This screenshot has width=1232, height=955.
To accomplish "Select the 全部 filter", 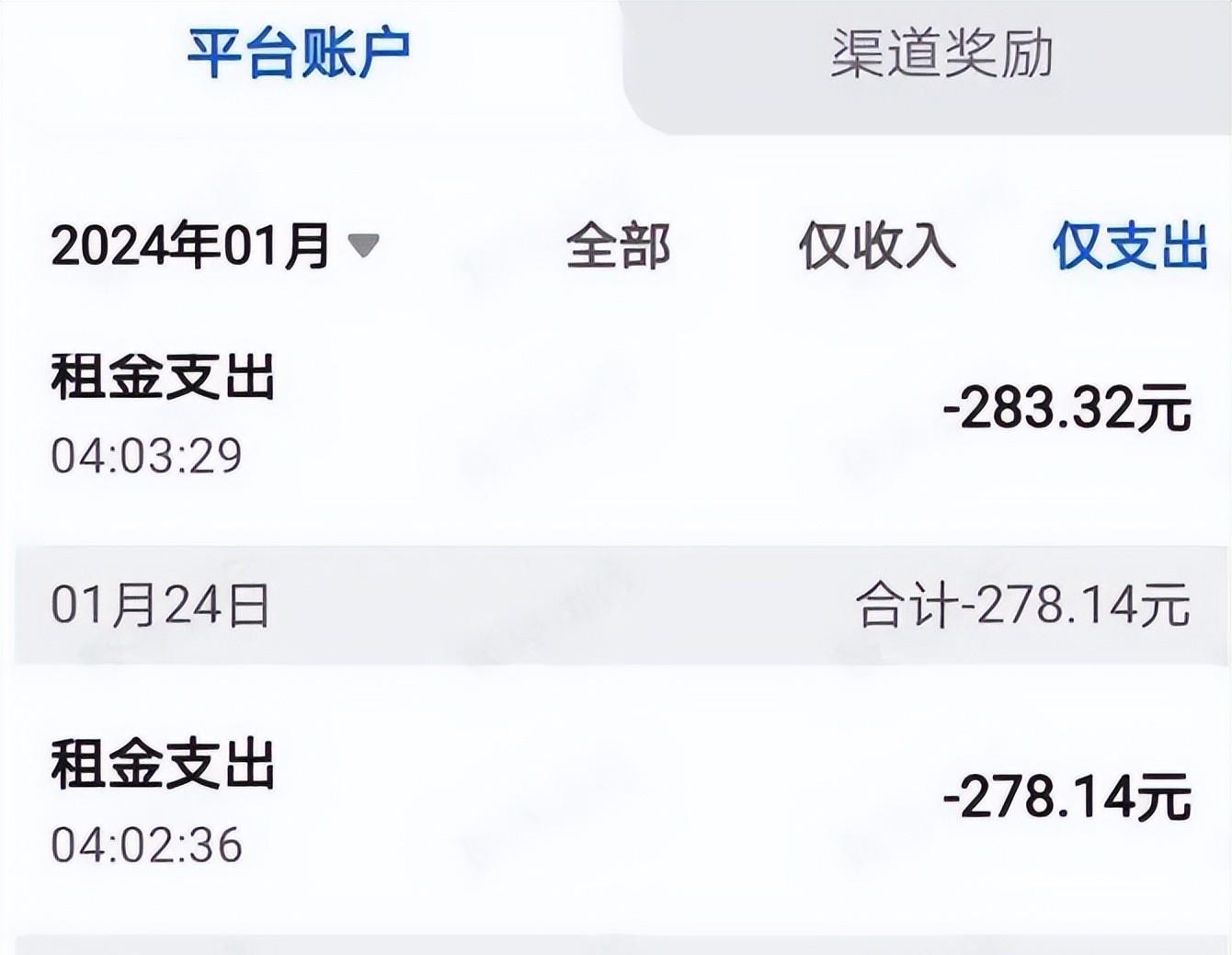I will pos(618,246).
